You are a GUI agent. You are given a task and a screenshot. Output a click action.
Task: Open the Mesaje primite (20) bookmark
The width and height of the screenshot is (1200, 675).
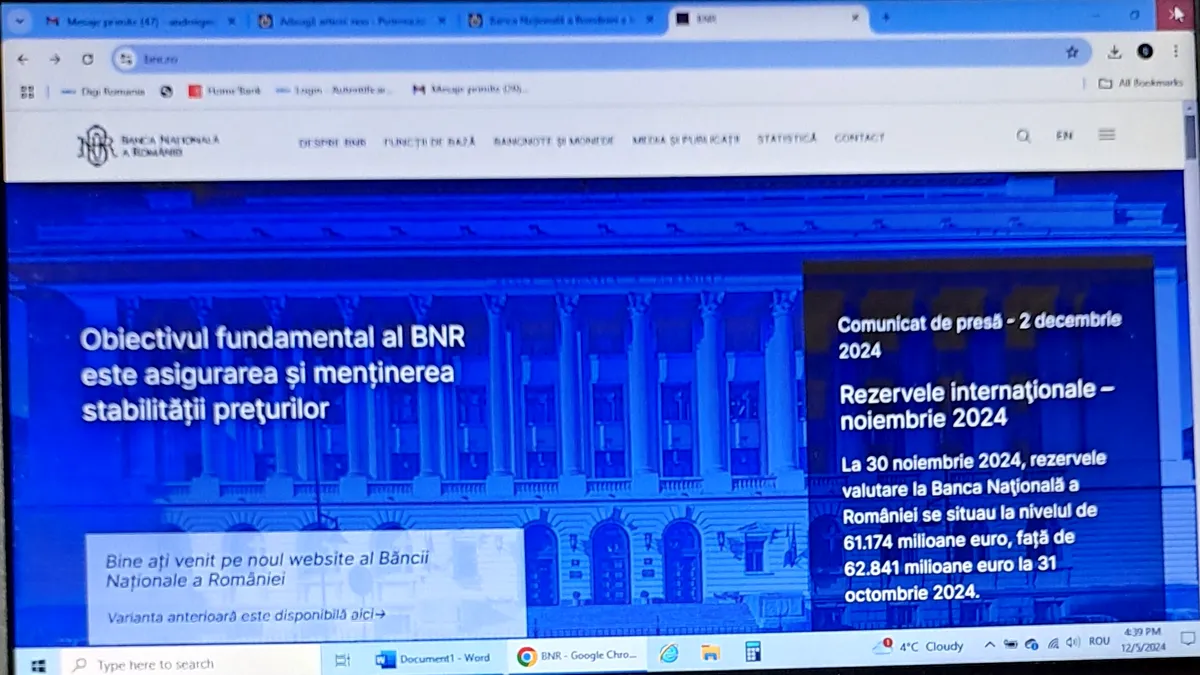coord(470,90)
